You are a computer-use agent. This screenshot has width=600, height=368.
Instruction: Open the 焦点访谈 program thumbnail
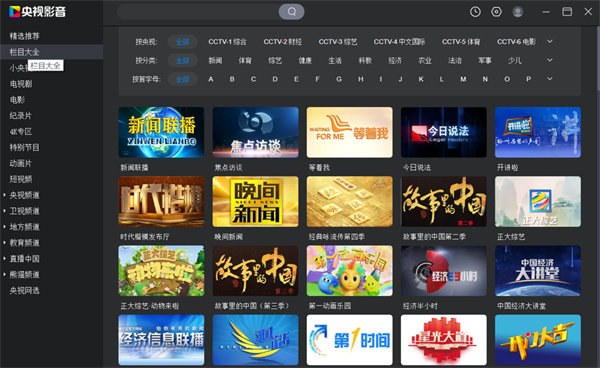pyautogui.click(x=255, y=132)
